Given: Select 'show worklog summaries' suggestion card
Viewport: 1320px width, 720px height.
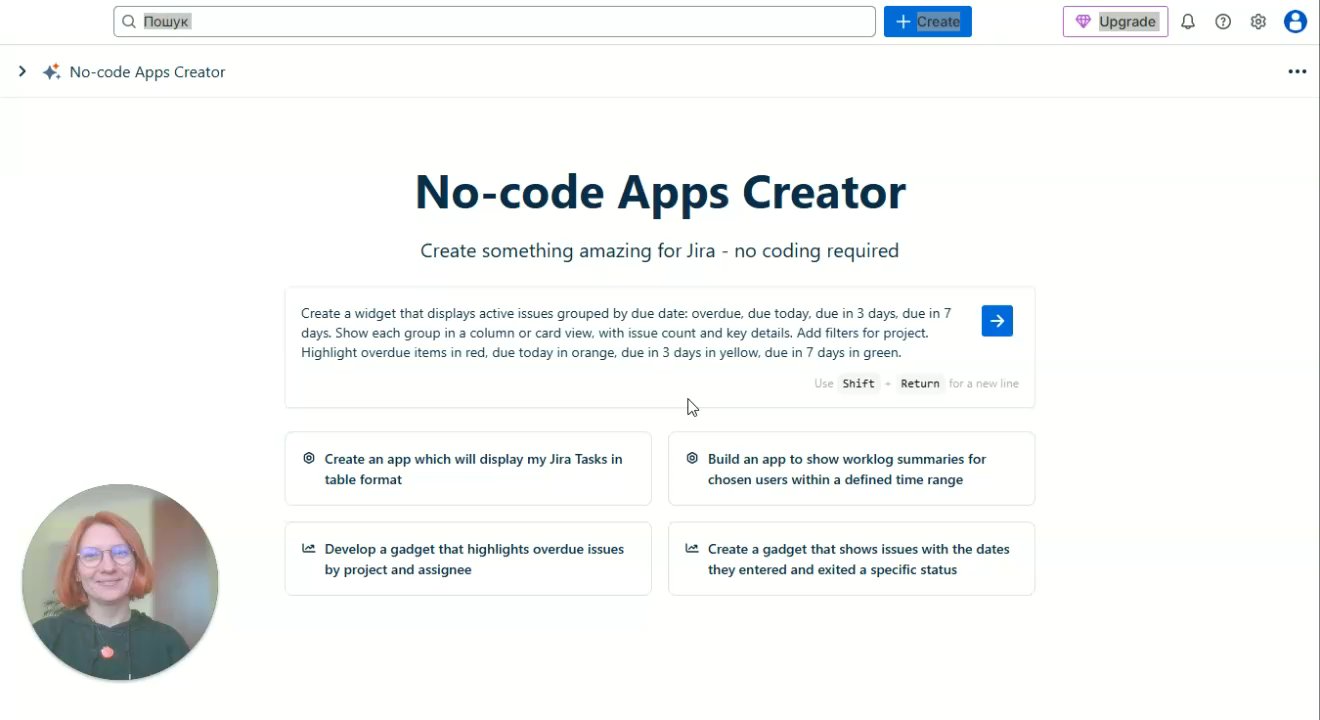Looking at the screenshot, I should [x=851, y=469].
